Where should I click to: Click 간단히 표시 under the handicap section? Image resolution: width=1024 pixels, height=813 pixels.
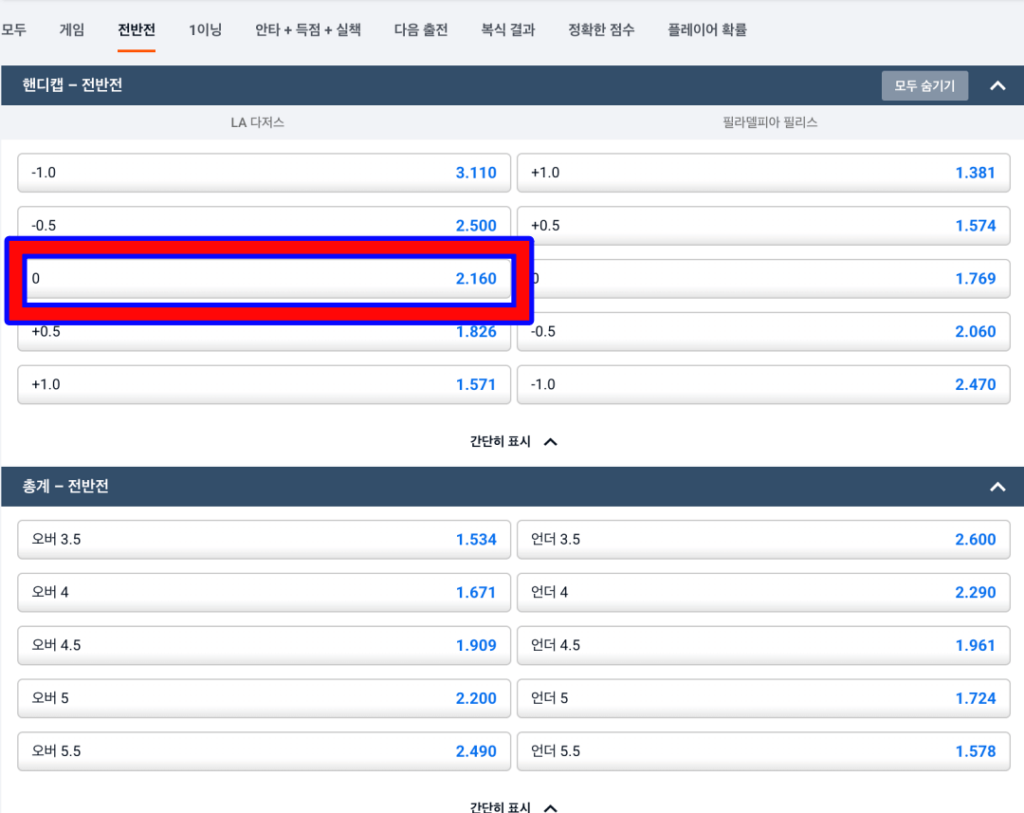[x=513, y=441]
